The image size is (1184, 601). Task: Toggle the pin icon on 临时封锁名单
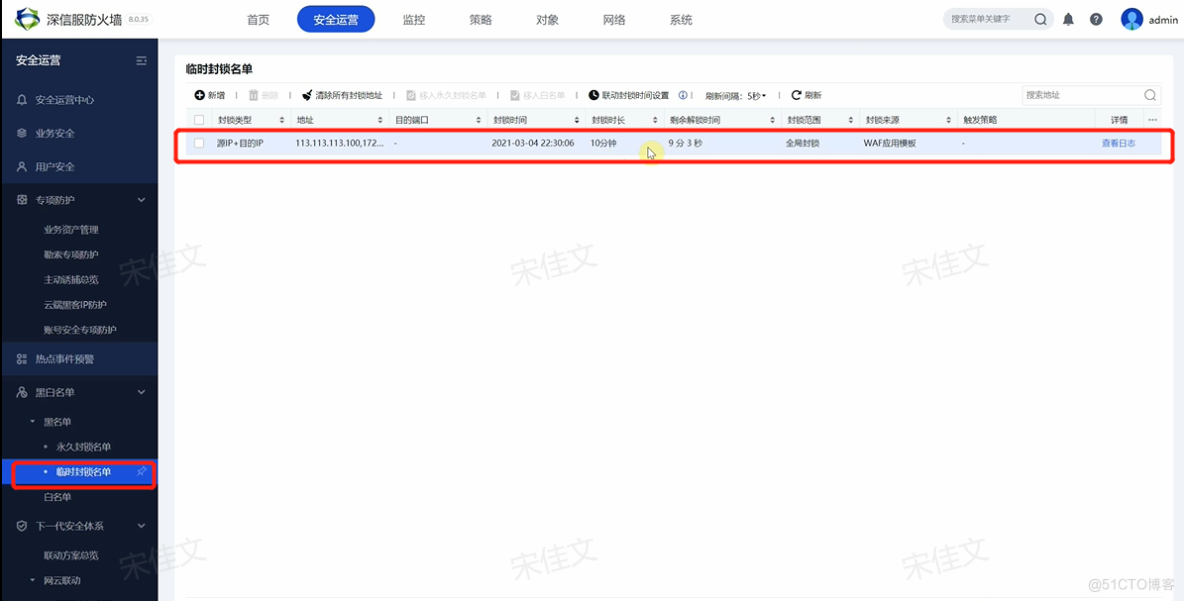(x=142, y=472)
